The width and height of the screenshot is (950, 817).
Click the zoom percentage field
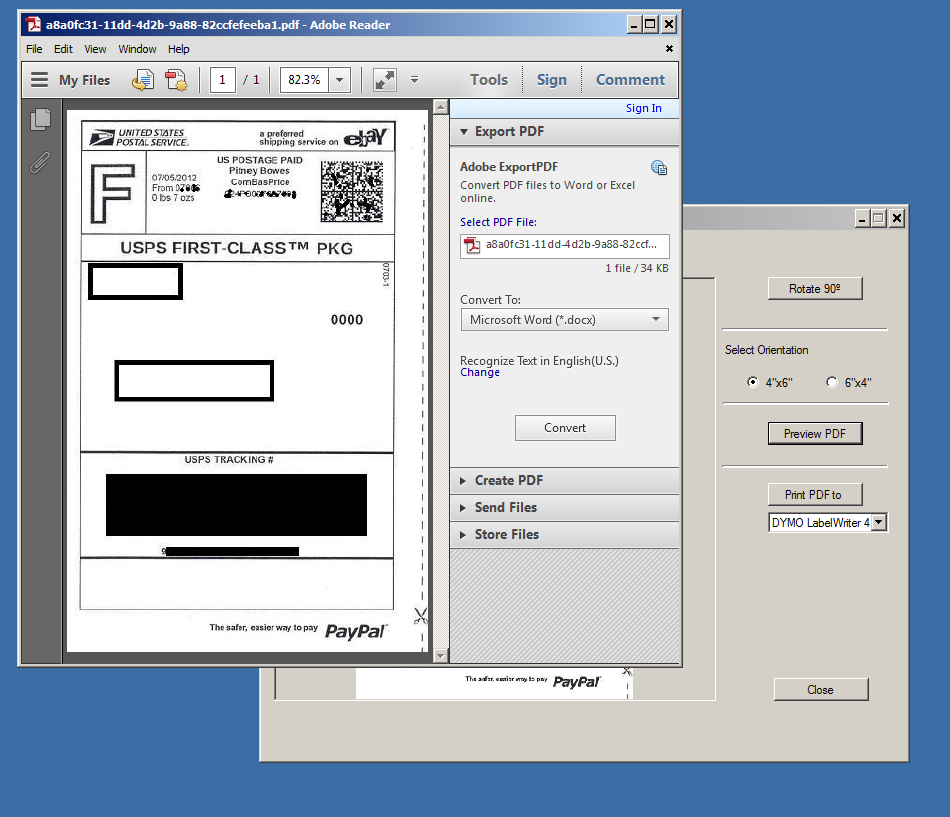[304, 80]
